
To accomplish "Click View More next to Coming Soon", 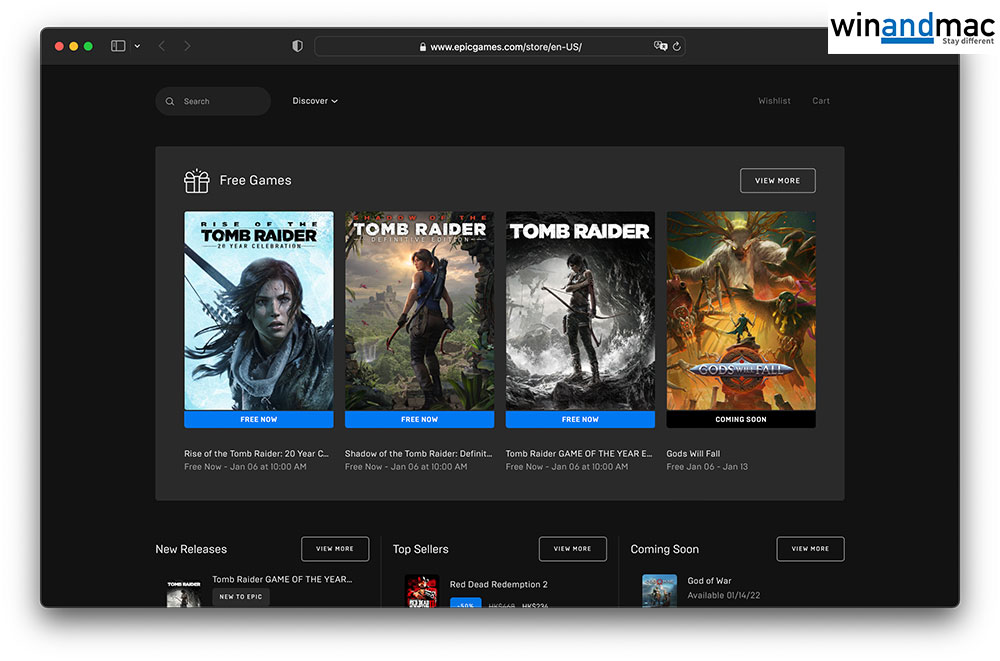I will [x=810, y=549].
